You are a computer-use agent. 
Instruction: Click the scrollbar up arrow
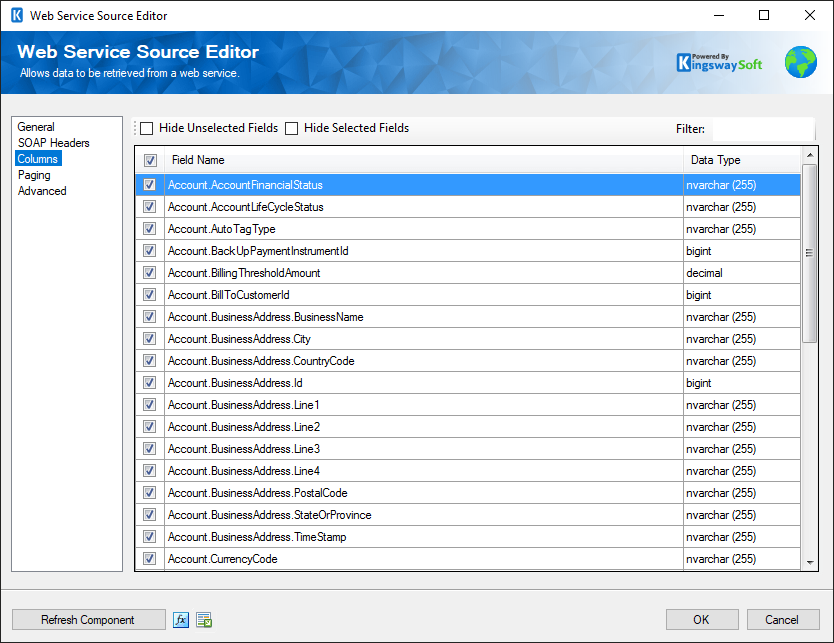810,155
